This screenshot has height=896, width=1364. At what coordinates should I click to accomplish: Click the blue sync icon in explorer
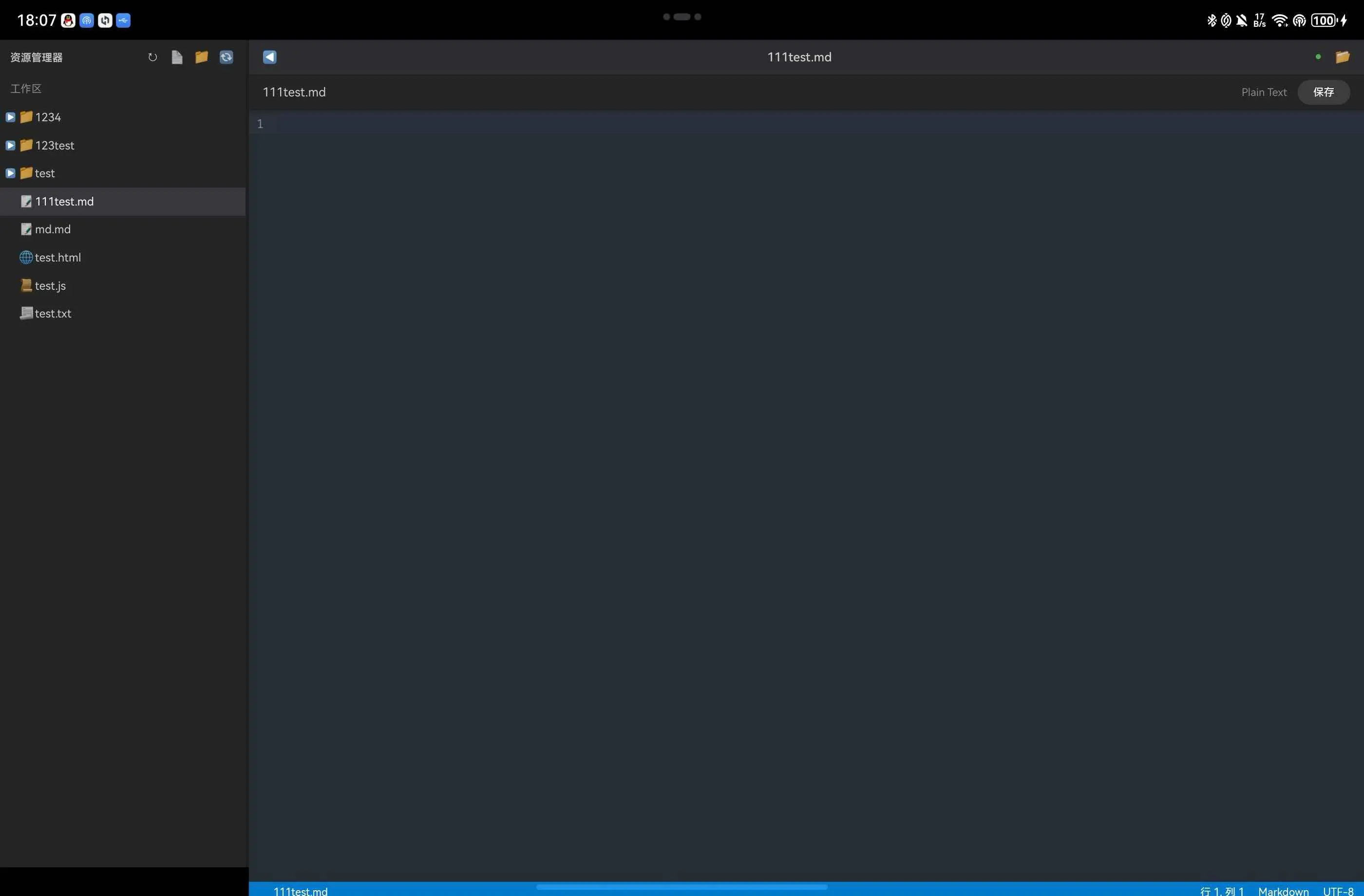click(227, 57)
